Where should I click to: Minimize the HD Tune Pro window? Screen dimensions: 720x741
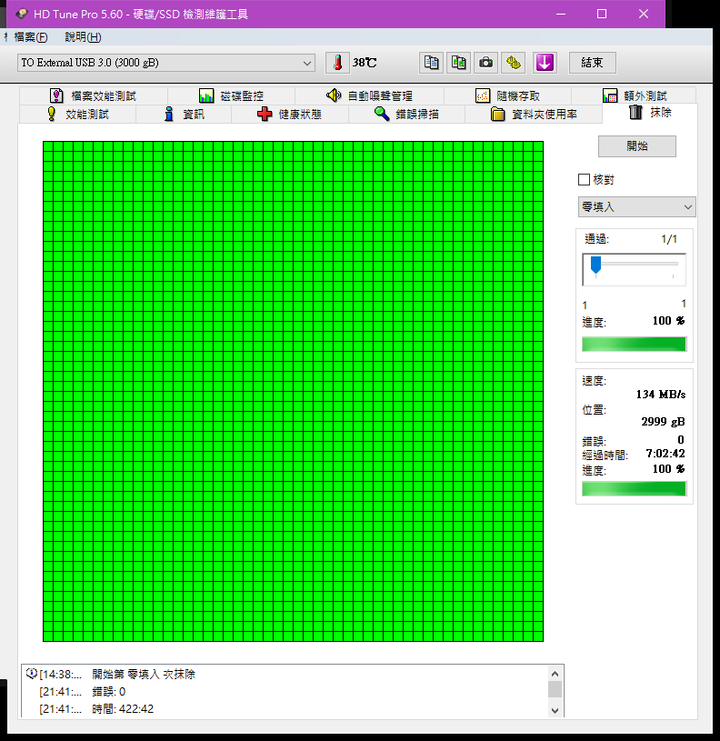pos(561,14)
